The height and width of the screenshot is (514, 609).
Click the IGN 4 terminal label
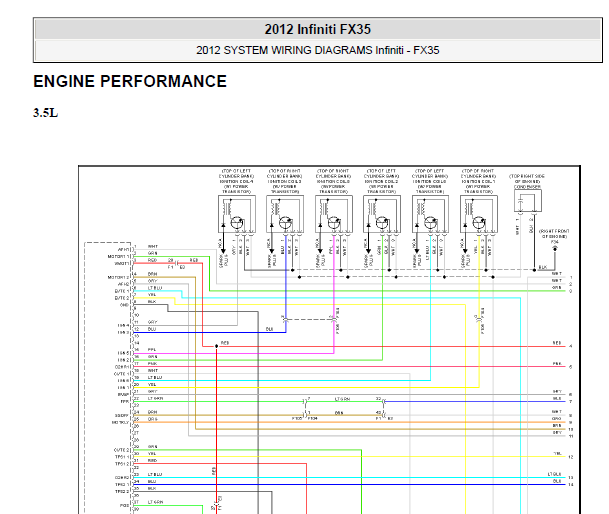[123, 326]
